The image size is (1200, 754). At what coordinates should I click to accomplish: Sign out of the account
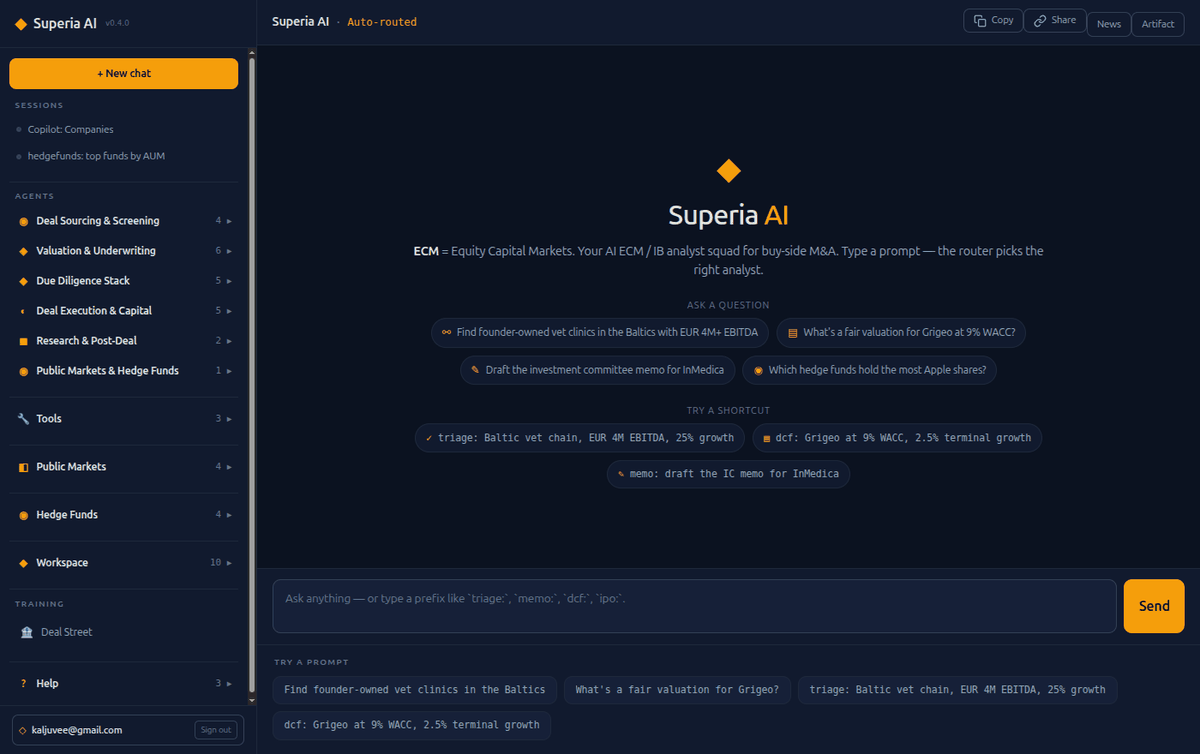216,730
